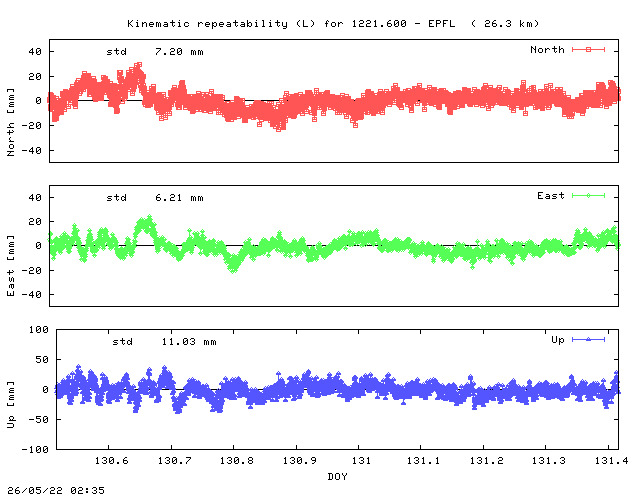Click the 'std 6.21 mm' text in East plot
This screenshot has width=640, height=496.
(x=155, y=198)
